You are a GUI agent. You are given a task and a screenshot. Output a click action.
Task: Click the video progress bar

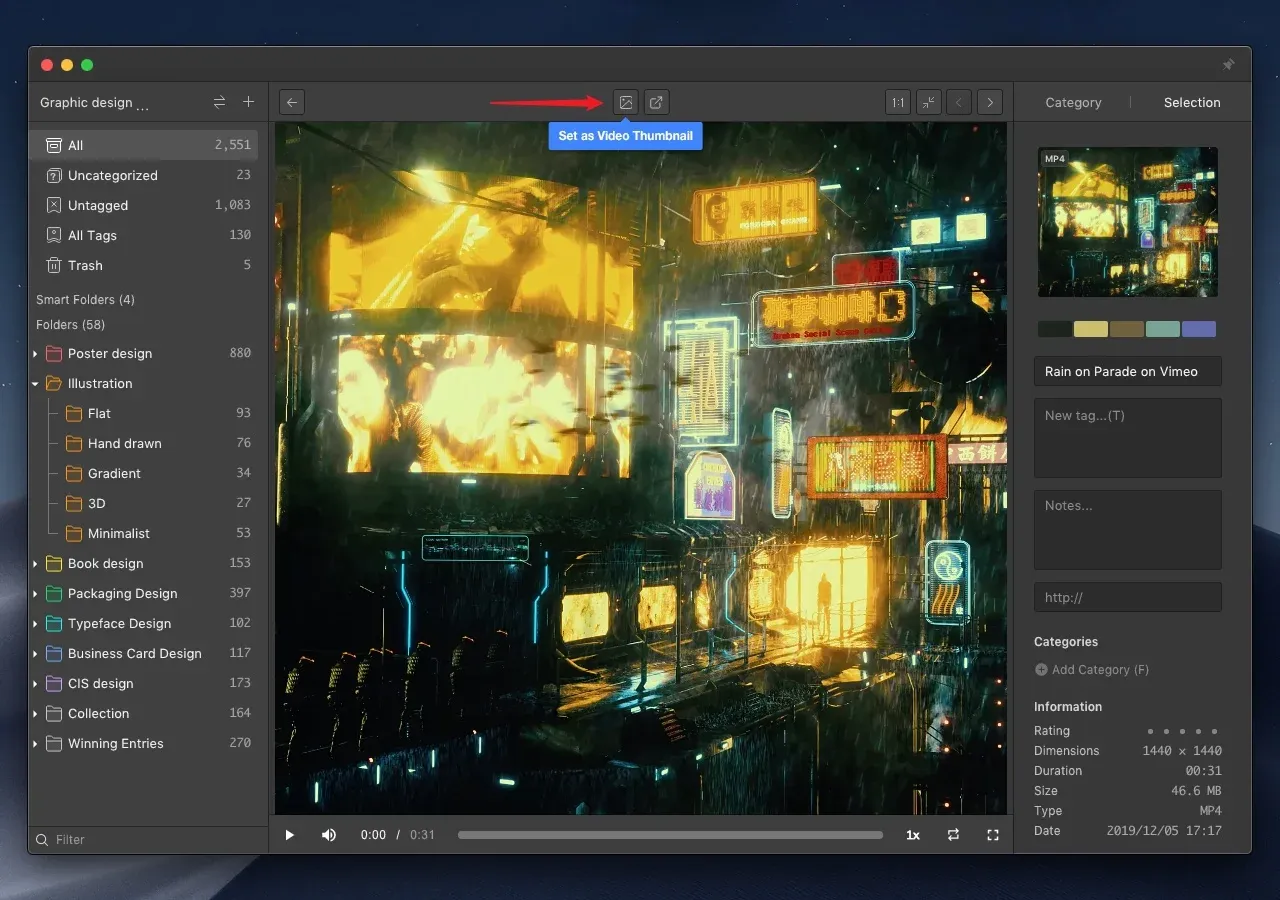click(x=670, y=835)
